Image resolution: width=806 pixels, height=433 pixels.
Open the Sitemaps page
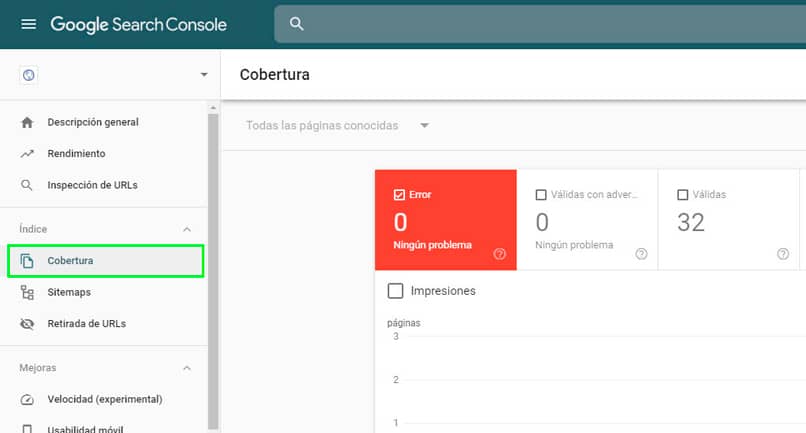[104, 293]
